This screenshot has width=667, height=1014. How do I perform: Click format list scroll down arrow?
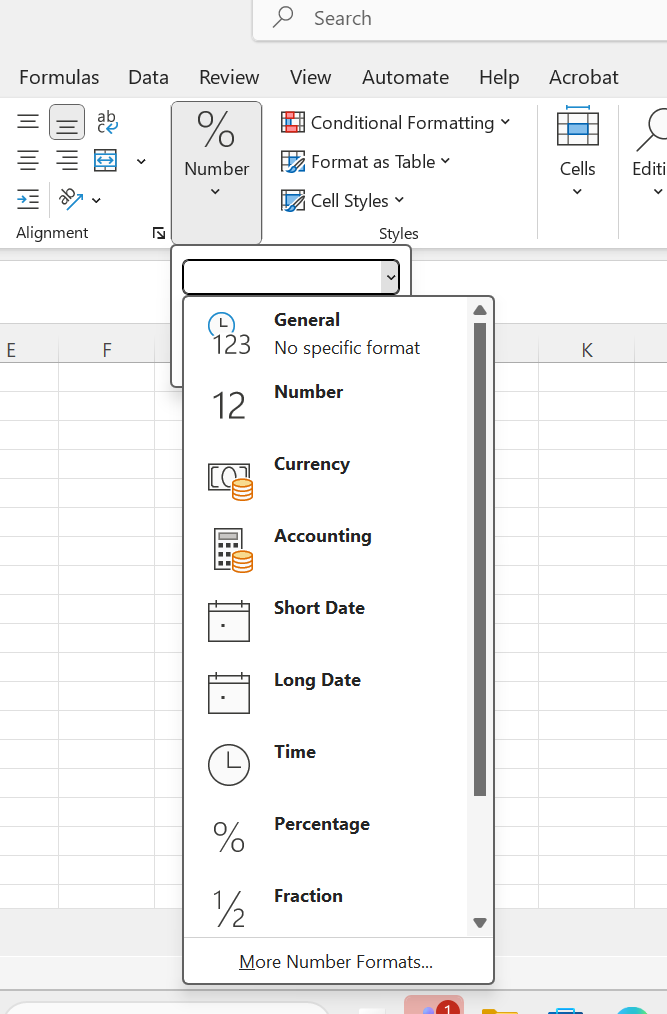(x=479, y=923)
